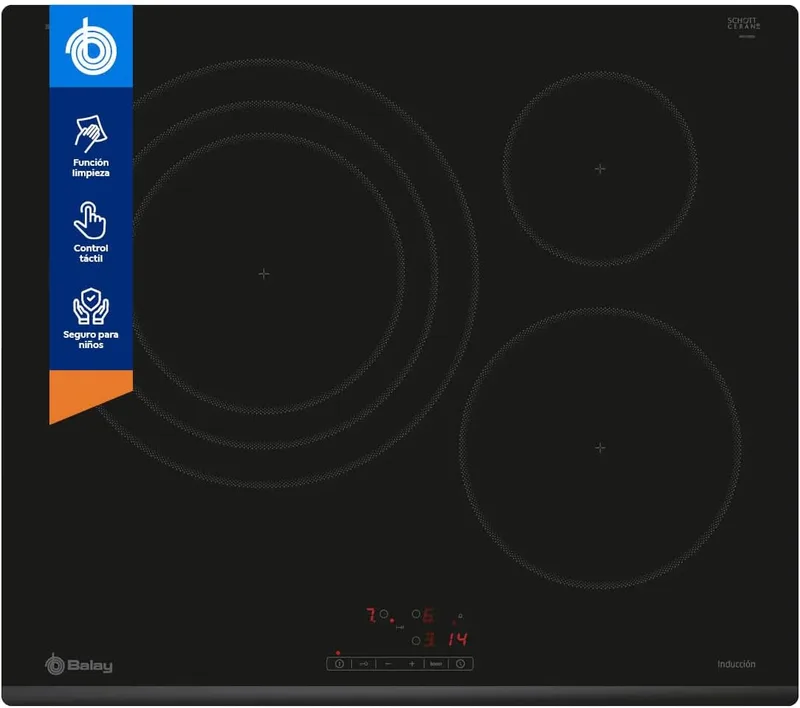Click the grey Balay logo on the glass
This screenshot has width=800, height=708.
79,664
